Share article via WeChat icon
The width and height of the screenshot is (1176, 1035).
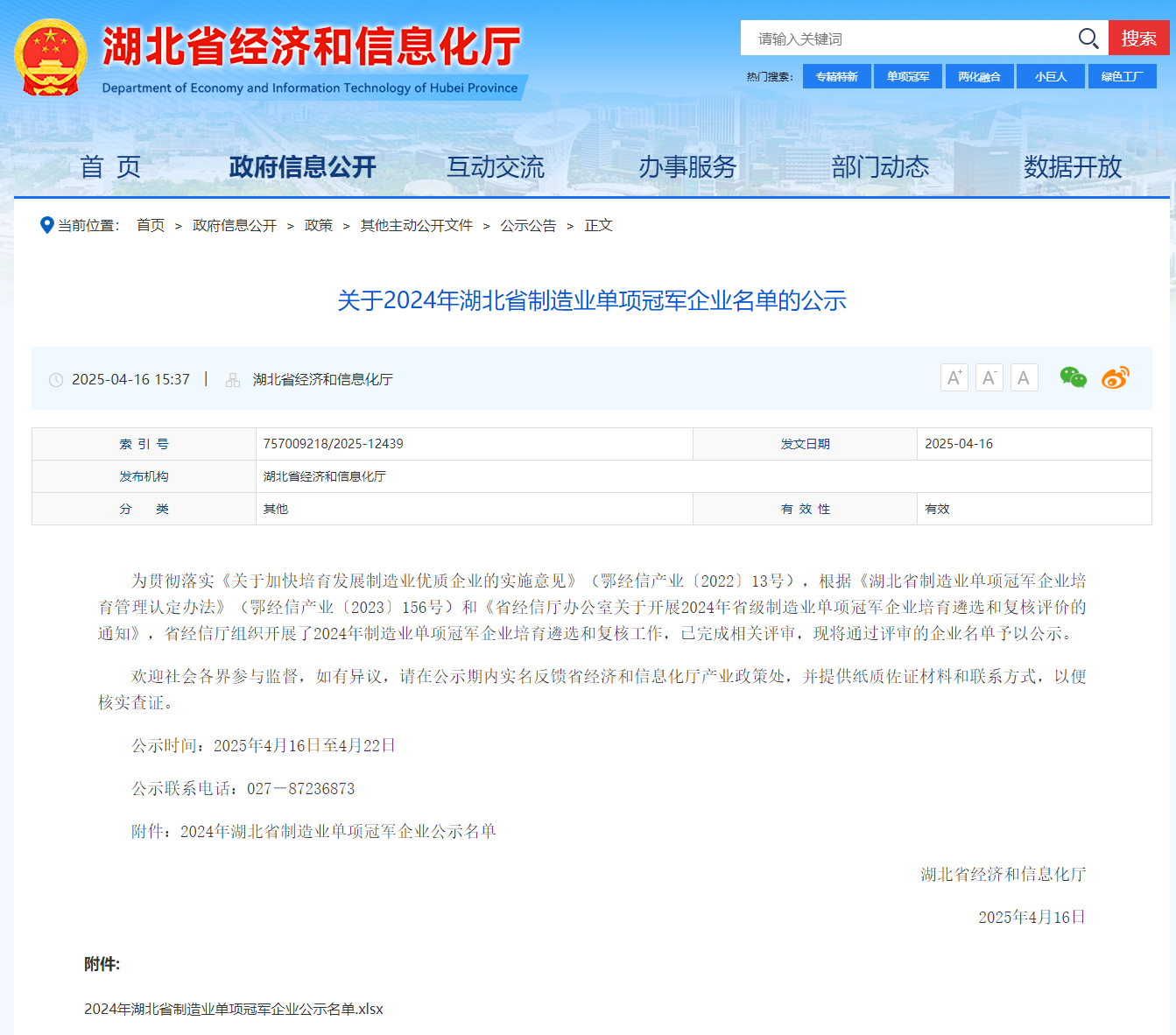pyautogui.click(x=1073, y=377)
